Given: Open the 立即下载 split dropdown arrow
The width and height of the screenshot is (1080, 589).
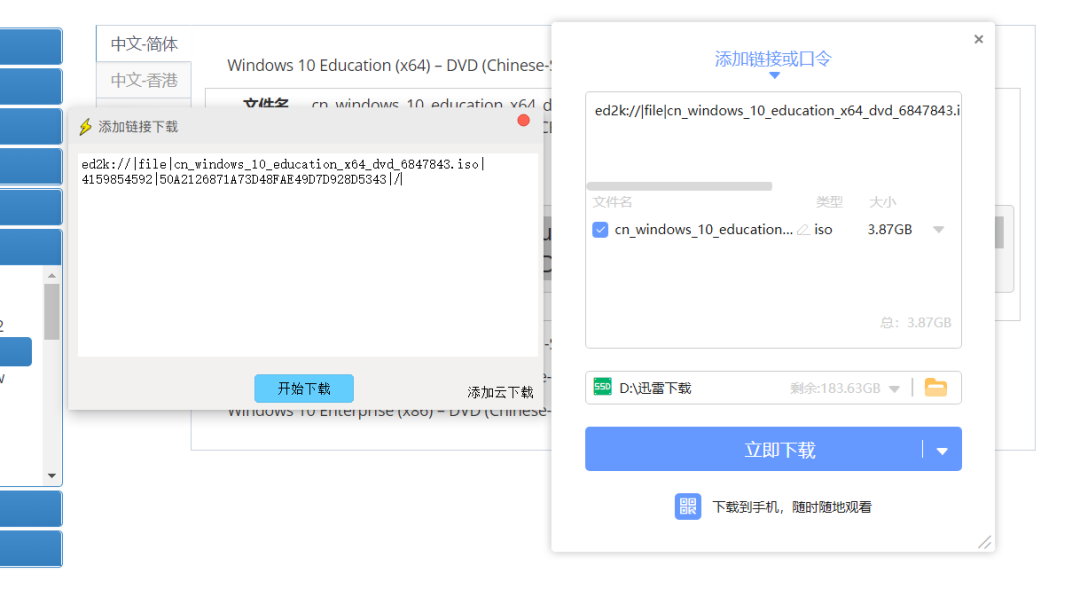Looking at the screenshot, I should (x=942, y=451).
